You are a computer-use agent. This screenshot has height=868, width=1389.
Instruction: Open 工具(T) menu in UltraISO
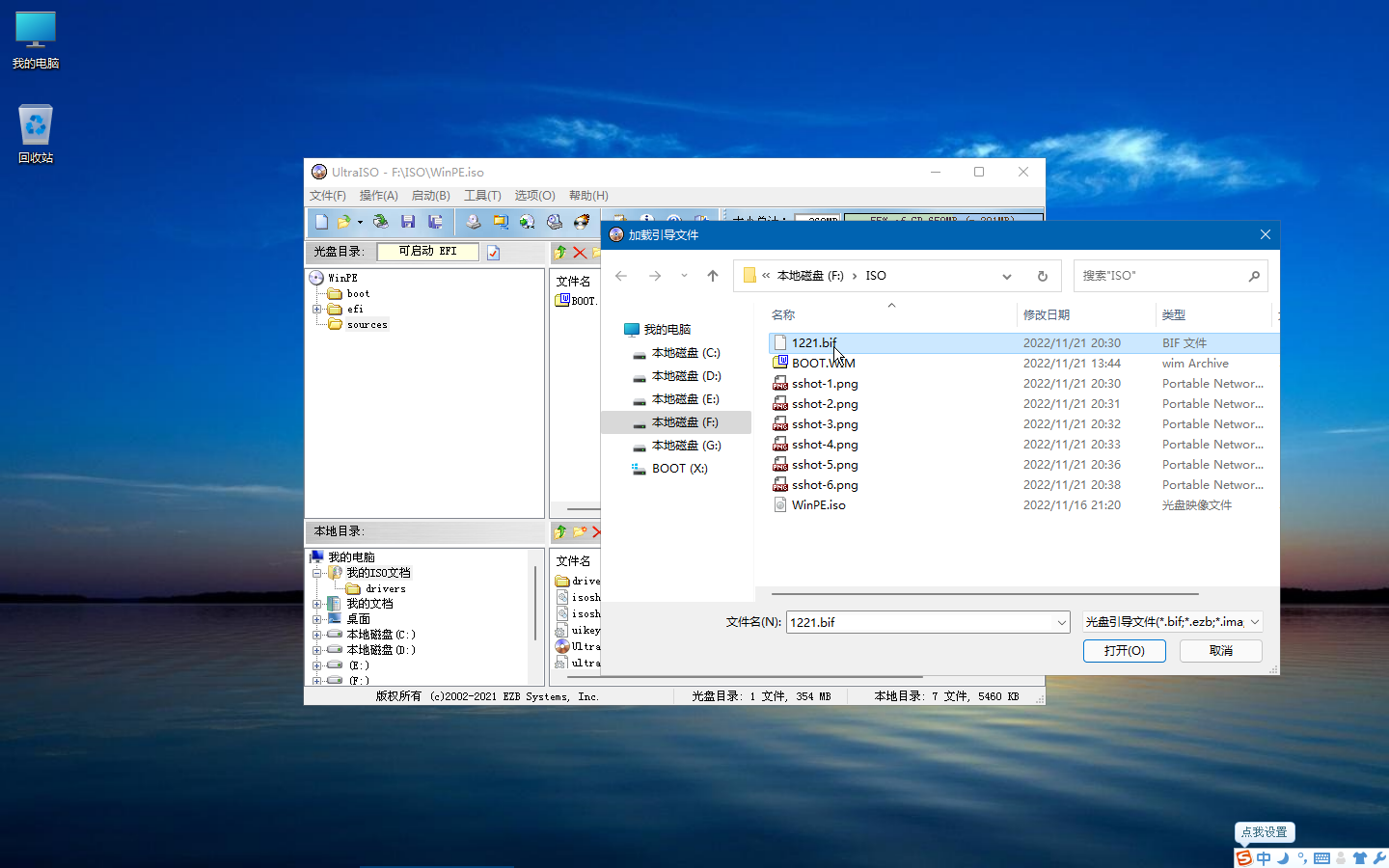coord(482,196)
